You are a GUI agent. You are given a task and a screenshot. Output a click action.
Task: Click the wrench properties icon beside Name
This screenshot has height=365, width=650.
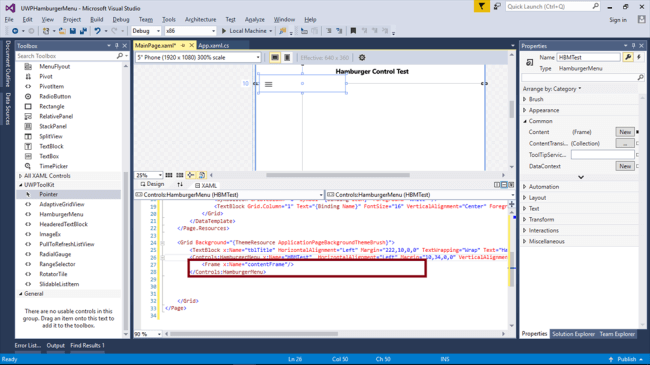(x=628, y=57)
